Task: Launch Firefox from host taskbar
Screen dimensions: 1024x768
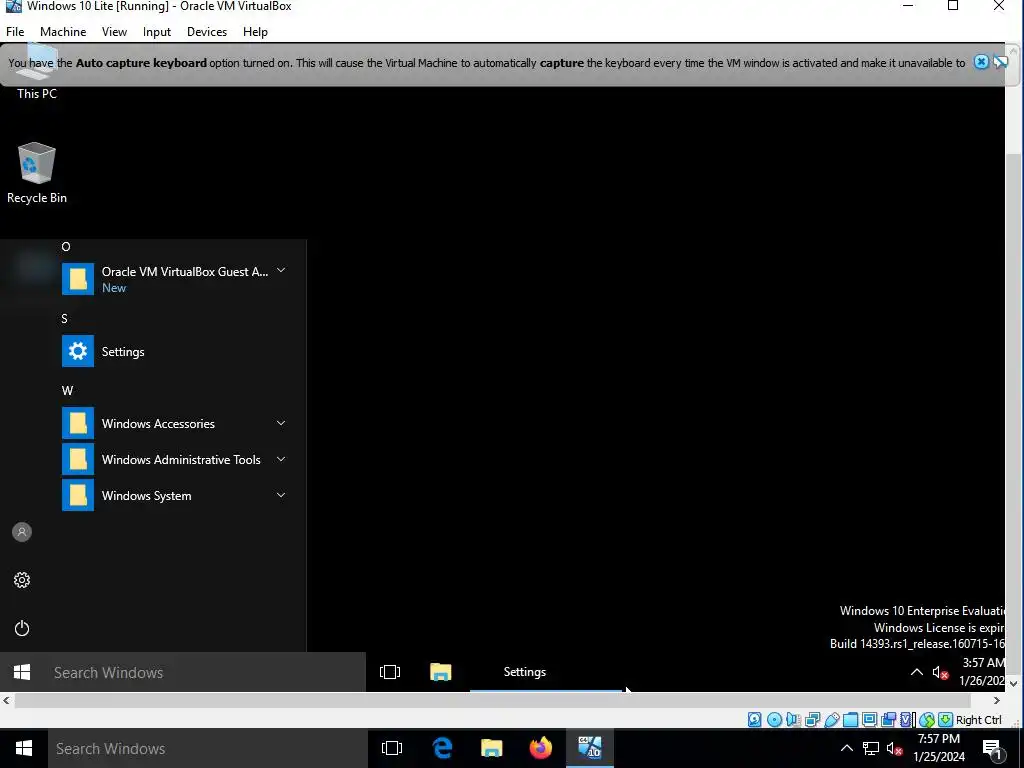Action: click(x=541, y=748)
